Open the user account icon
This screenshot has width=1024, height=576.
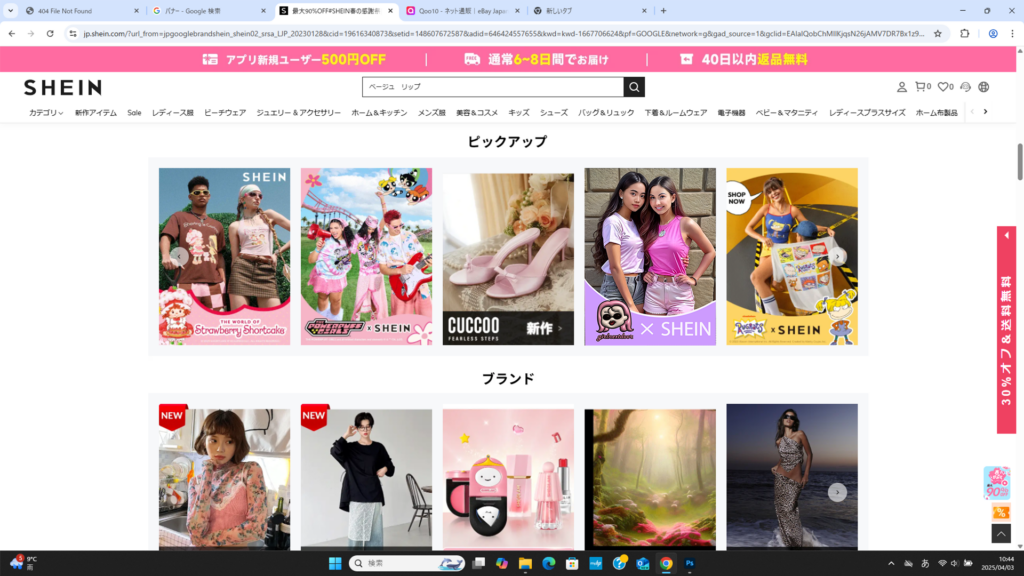coord(901,87)
